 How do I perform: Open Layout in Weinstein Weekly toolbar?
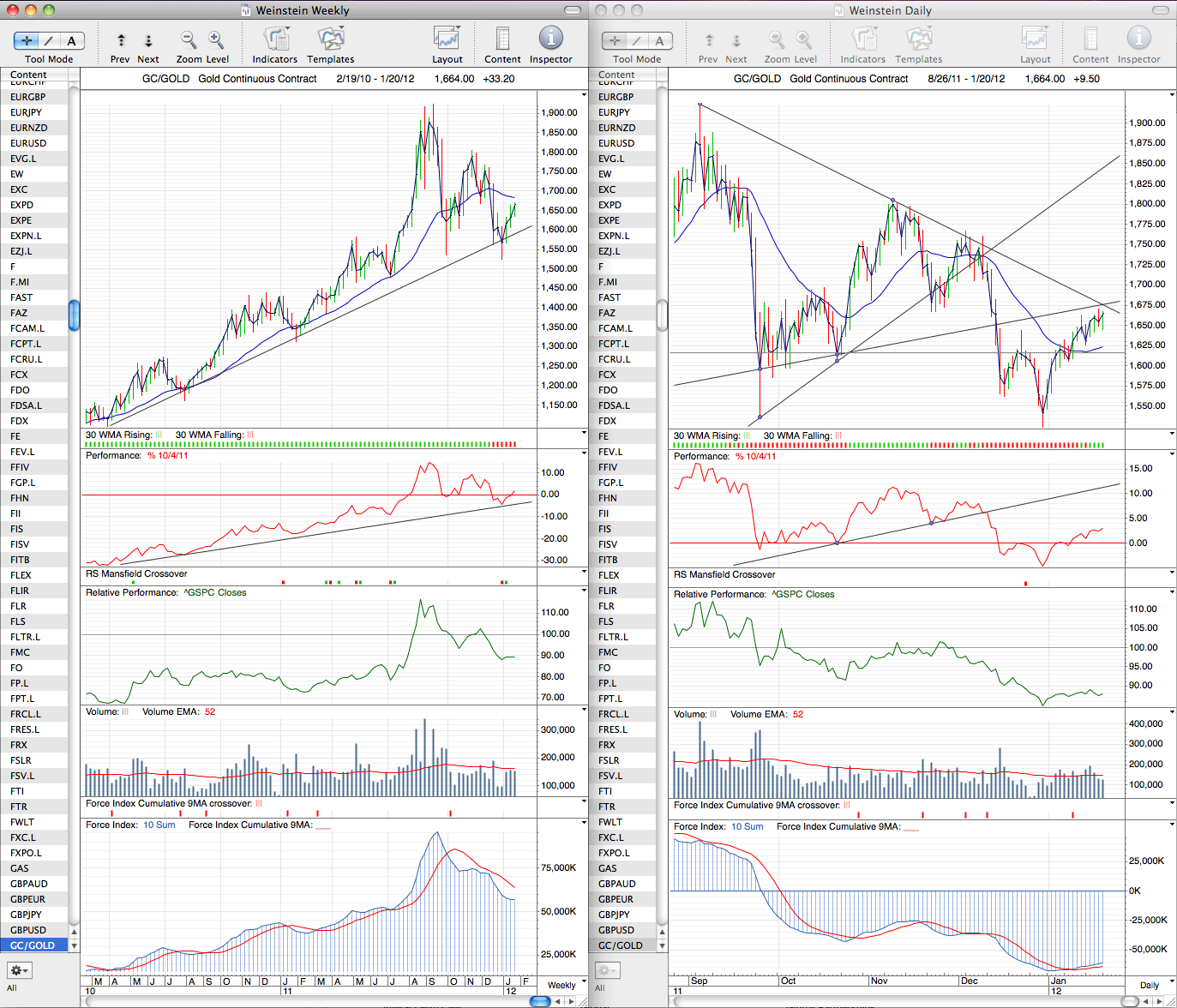tap(447, 39)
